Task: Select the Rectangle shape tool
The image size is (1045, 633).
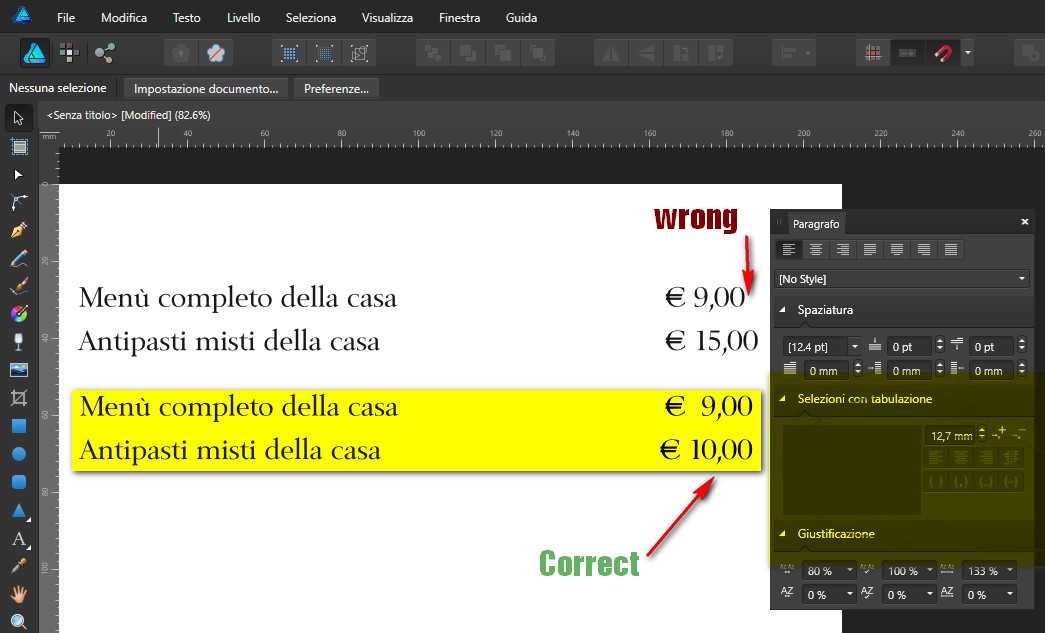Action: pos(19,426)
